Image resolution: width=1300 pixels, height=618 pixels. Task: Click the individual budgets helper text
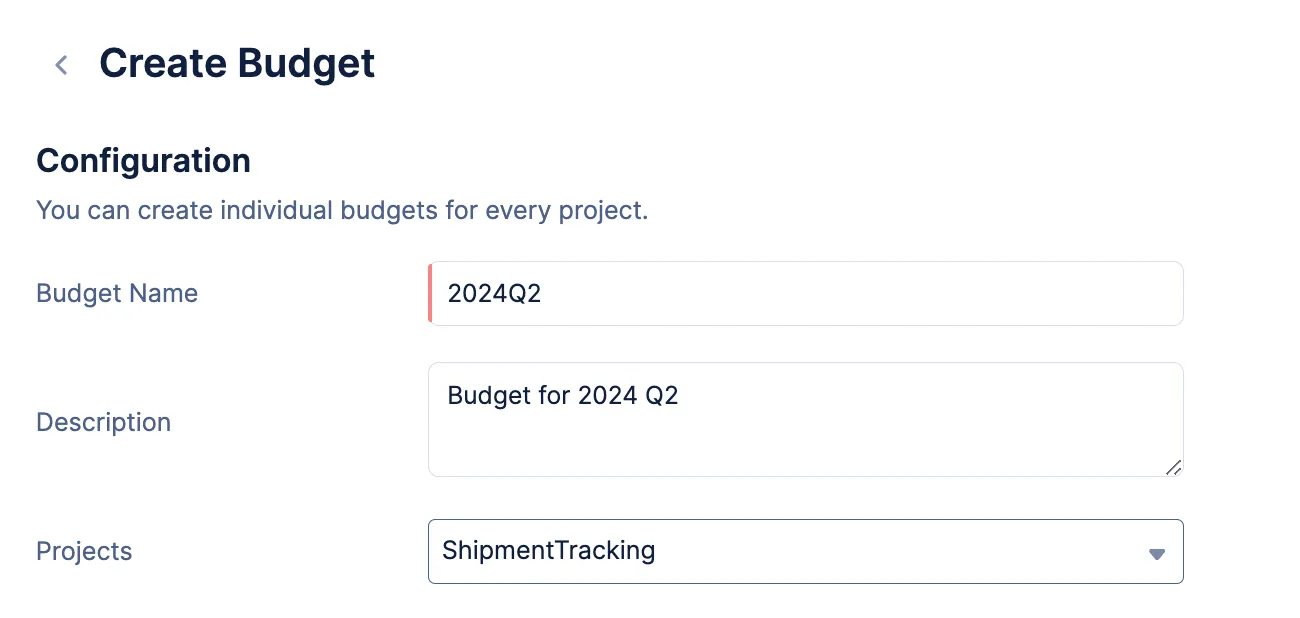coord(342,211)
